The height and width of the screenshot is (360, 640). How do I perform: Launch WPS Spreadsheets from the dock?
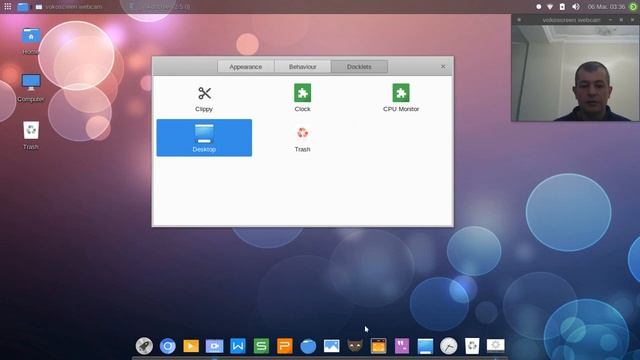tap(261, 346)
